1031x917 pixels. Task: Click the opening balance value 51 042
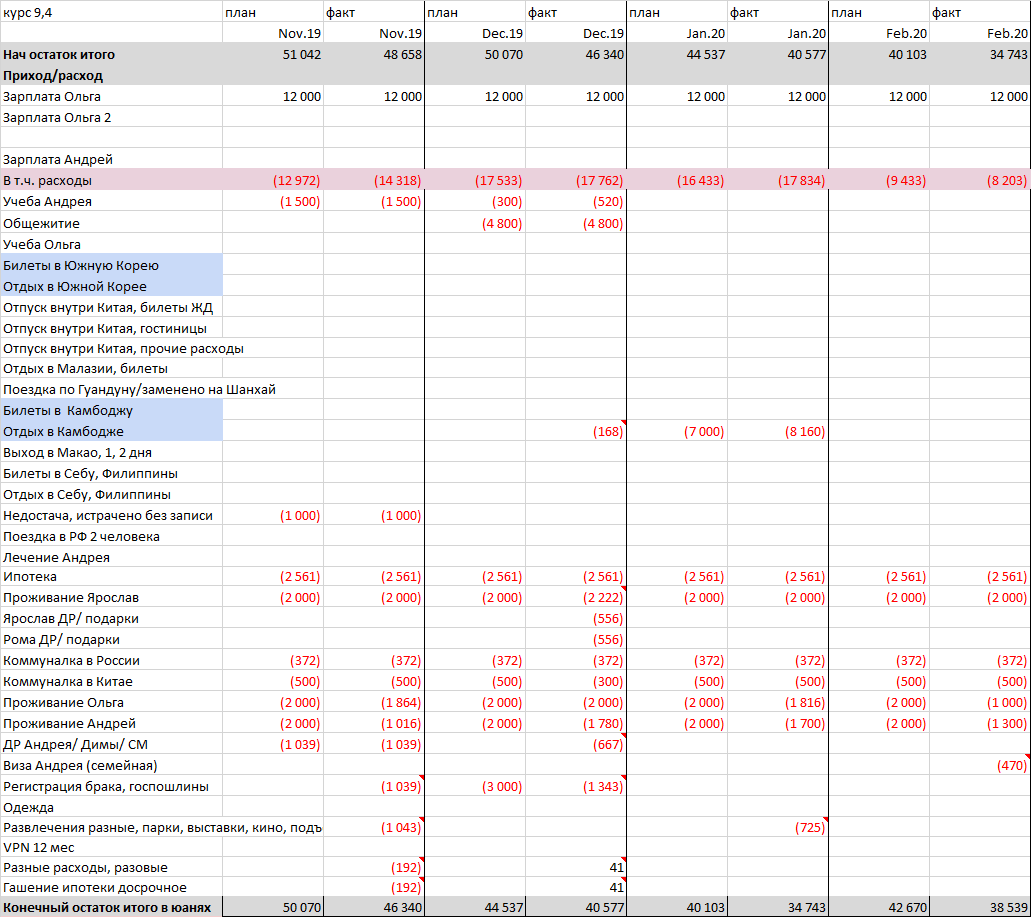[x=302, y=55]
